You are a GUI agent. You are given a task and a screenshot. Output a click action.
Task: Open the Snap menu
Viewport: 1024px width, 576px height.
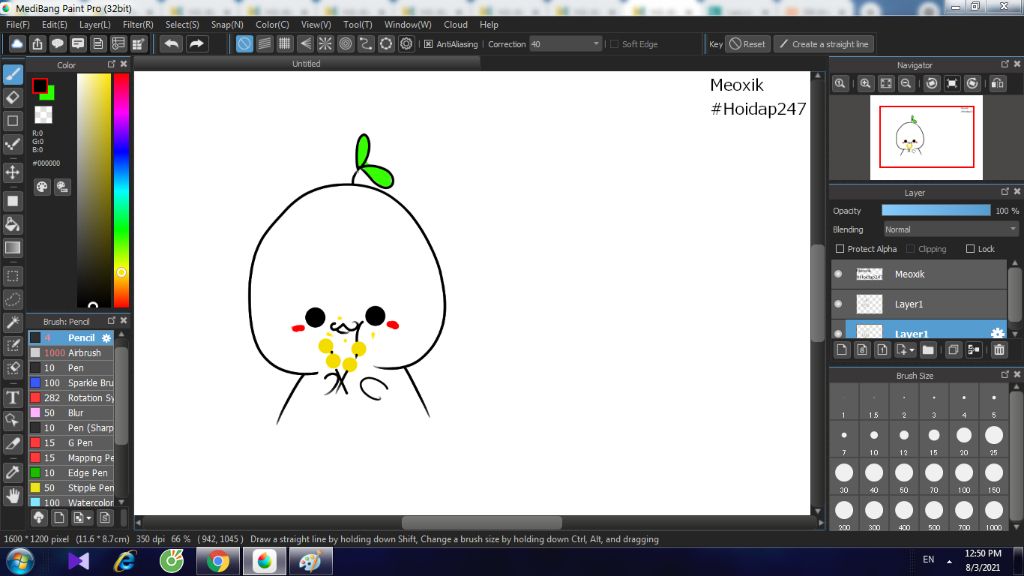[x=227, y=25]
